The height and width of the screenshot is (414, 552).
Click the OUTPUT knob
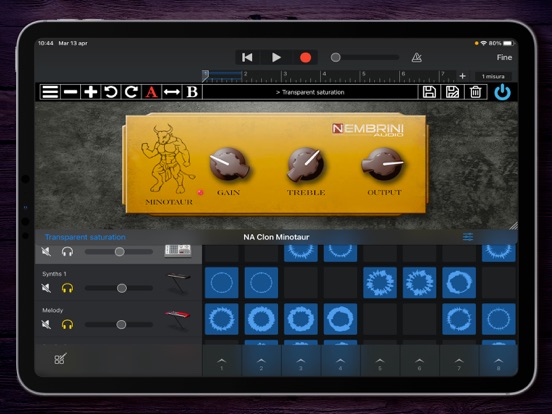tap(383, 164)
